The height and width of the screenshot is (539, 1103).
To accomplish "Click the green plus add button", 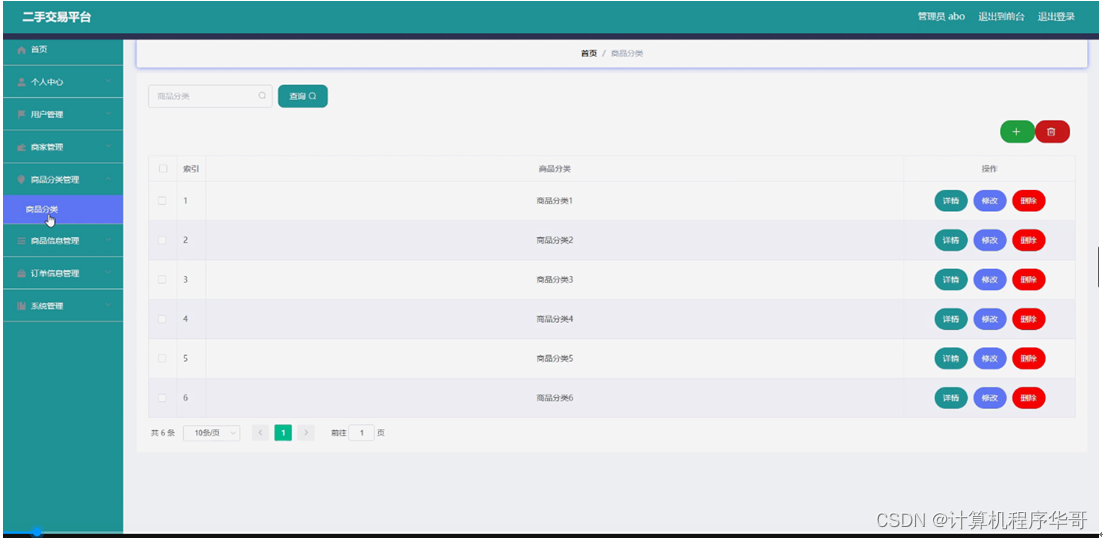I will point(1016,132).
